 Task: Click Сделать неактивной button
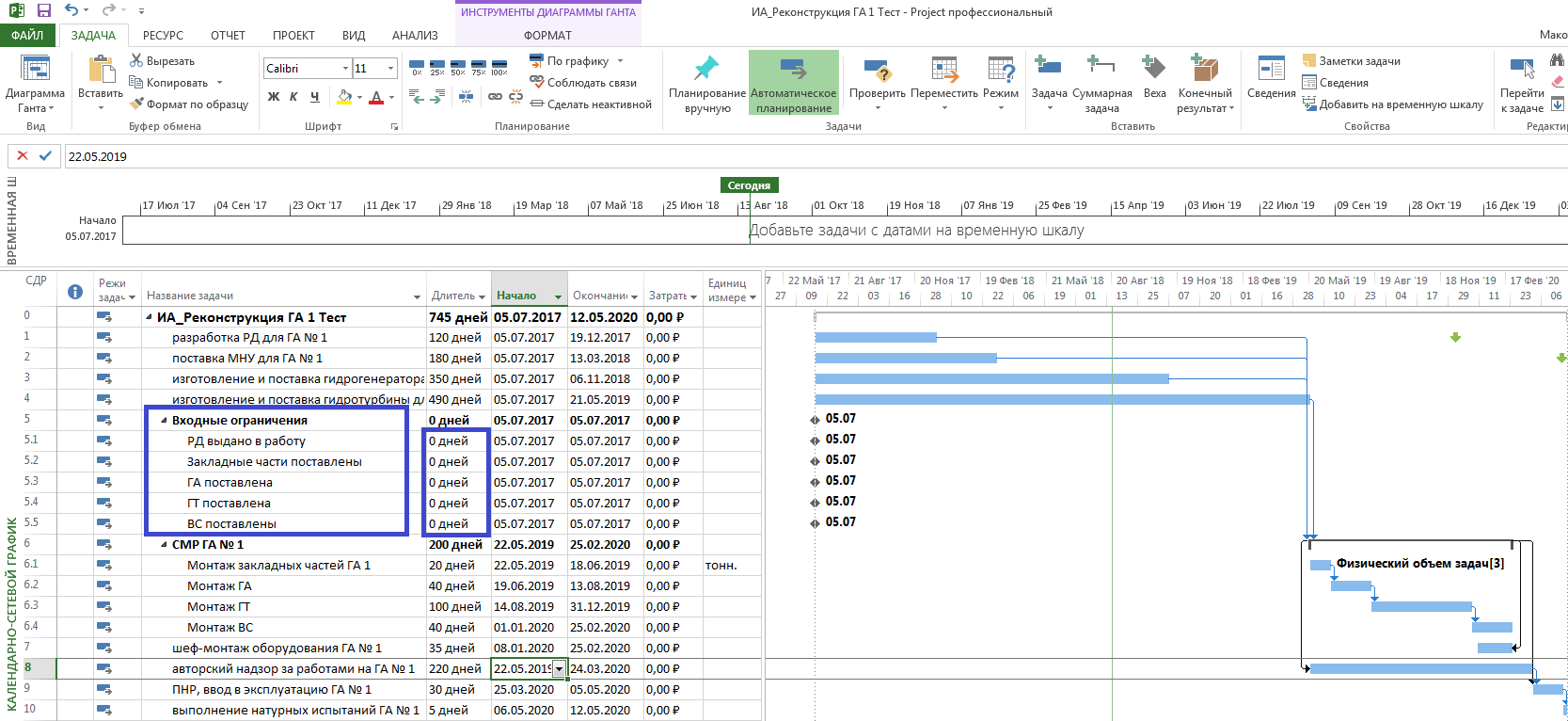pyautogui.click(x=591, y=104)
